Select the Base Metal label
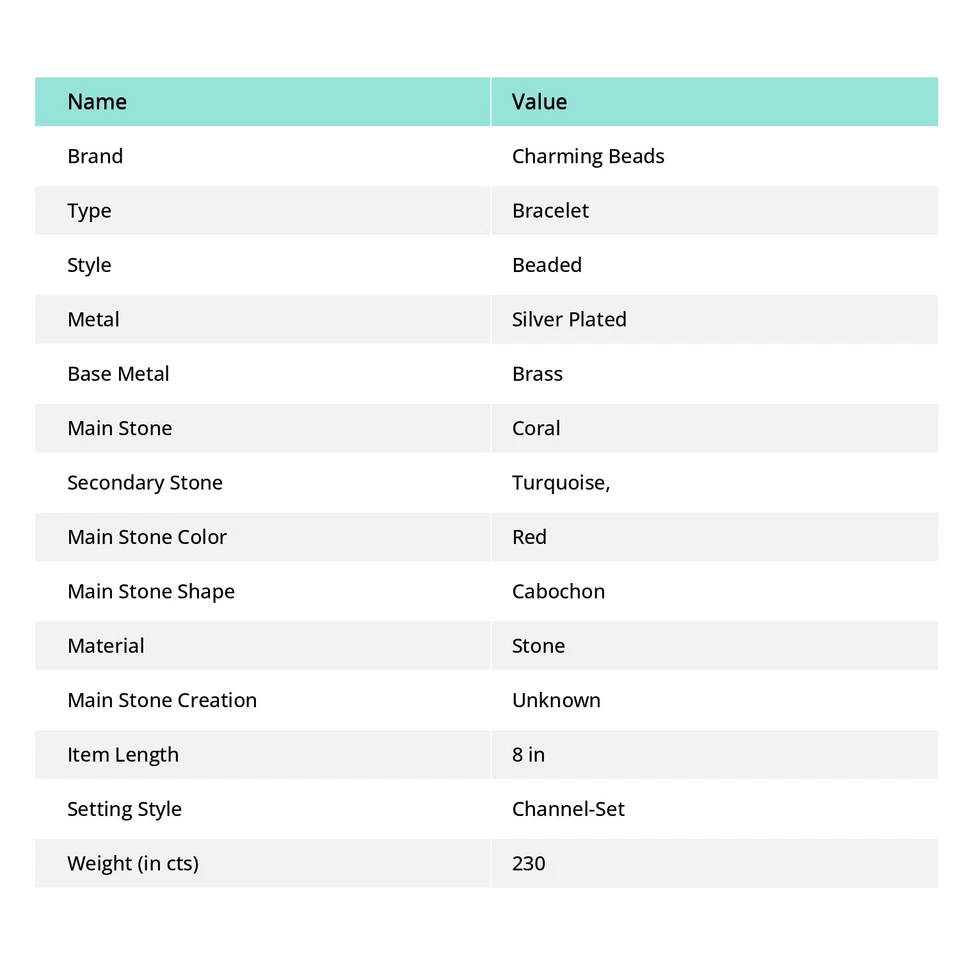This screenshot has height=960, width=960. coord(118,374)
